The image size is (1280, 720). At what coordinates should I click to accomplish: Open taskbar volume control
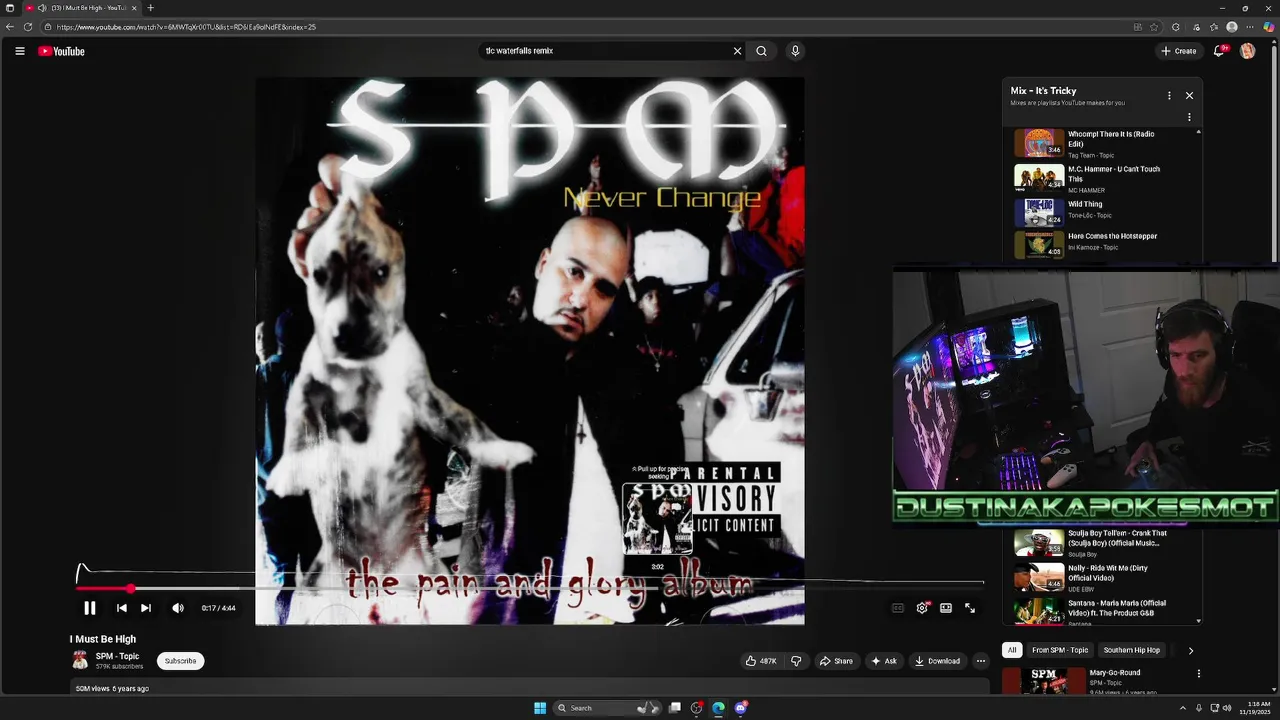[1227, 708]
